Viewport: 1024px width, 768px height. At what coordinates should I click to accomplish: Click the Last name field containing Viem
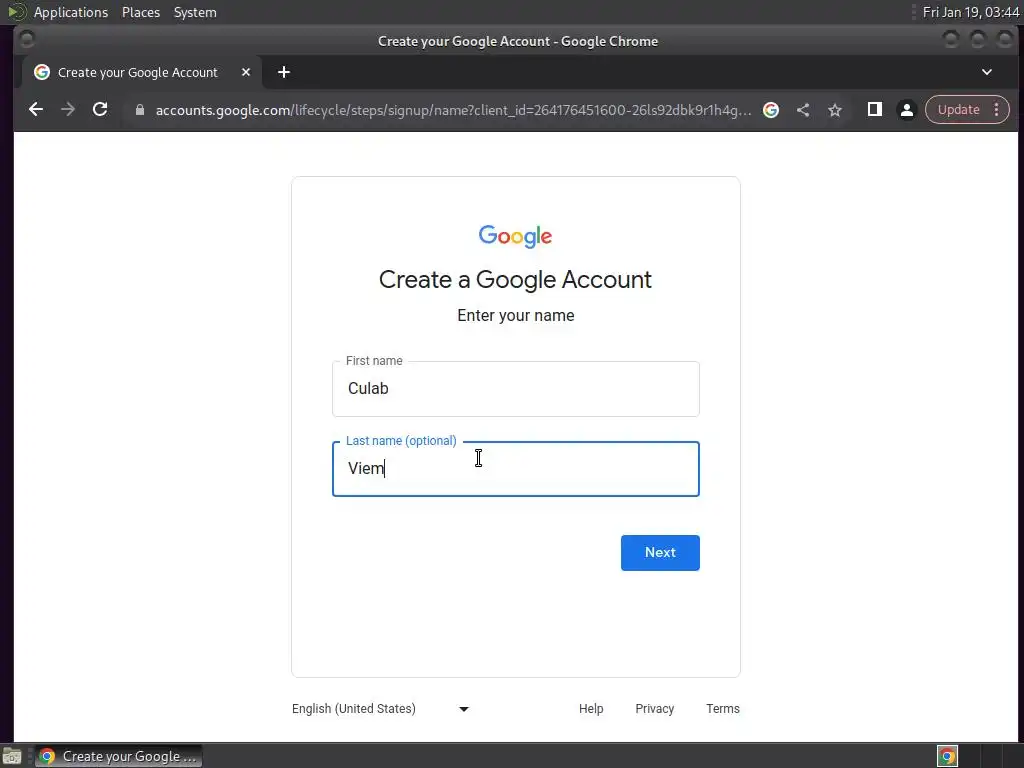pos(515,469)
